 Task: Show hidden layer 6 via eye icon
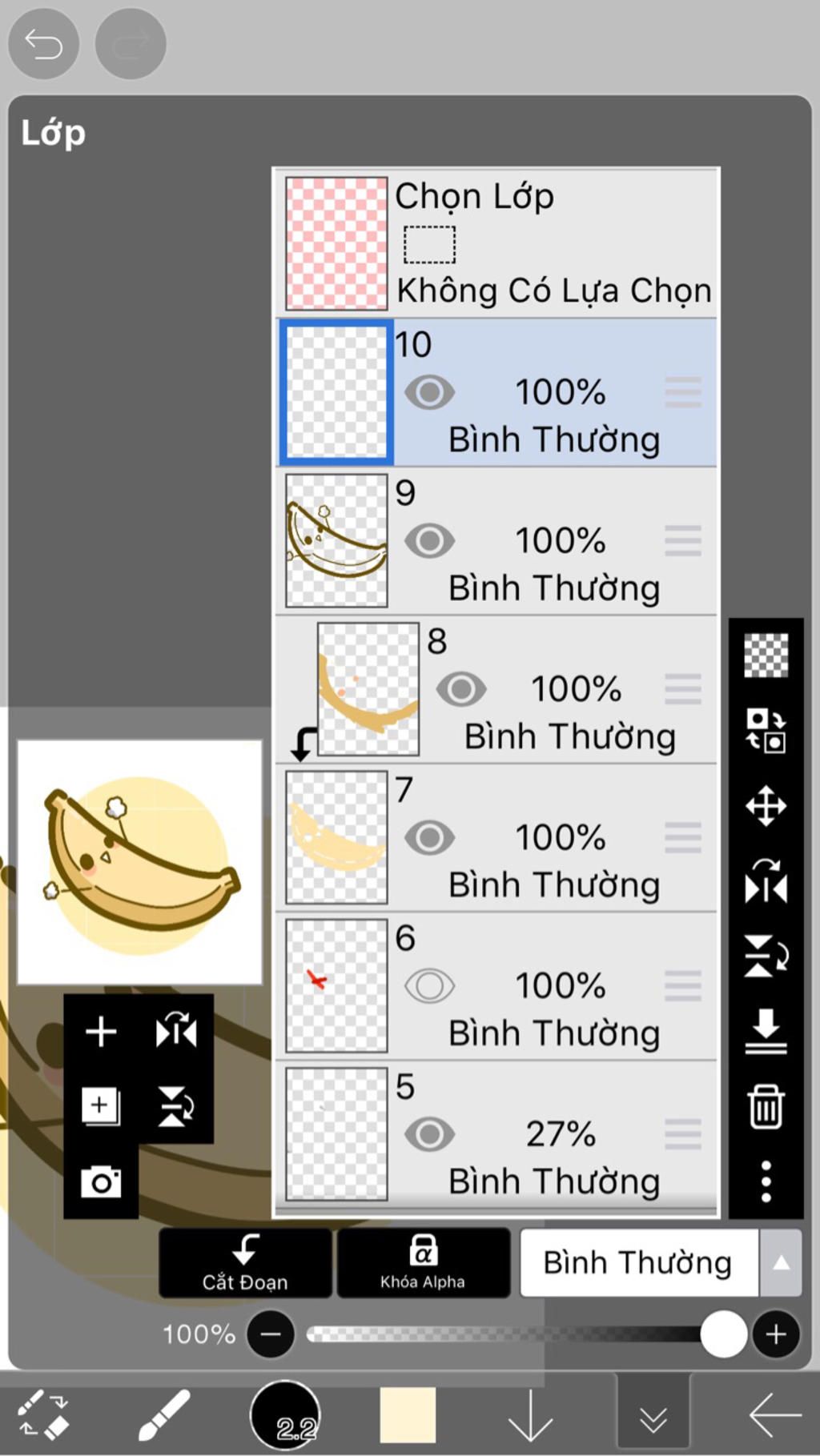[x=429, y=986]
